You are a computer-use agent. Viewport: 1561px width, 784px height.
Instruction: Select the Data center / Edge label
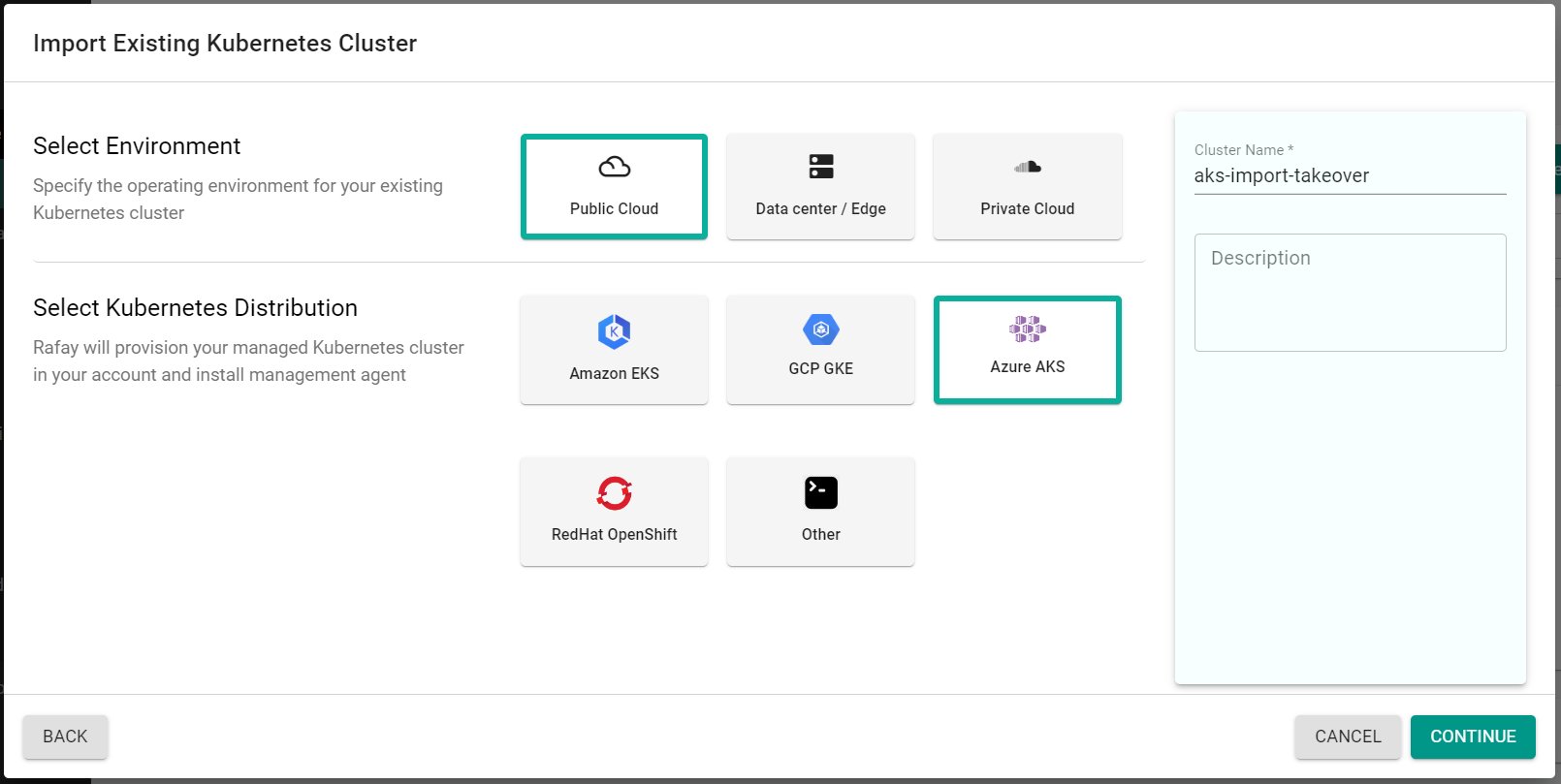pos(821,208)
